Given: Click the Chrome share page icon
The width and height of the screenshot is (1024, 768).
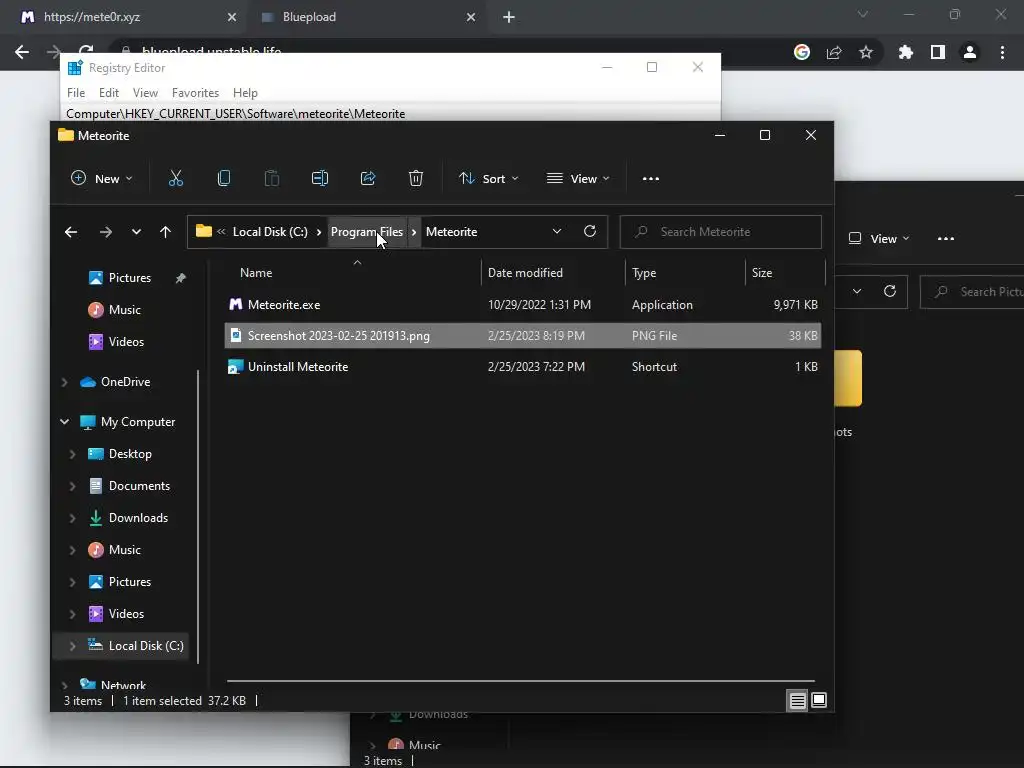Looking at the screenshot, I should [x=834, y=52].
